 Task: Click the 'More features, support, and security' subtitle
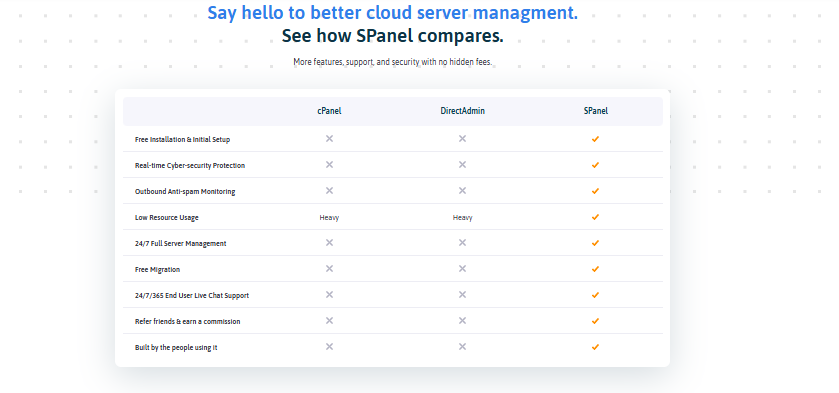pos(393,62)
